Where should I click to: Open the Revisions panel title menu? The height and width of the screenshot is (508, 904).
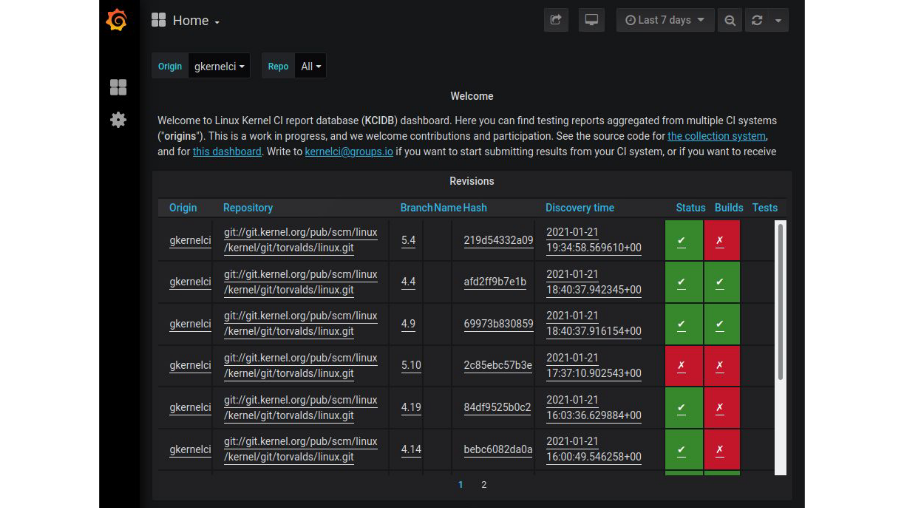[x=472, y=181]
